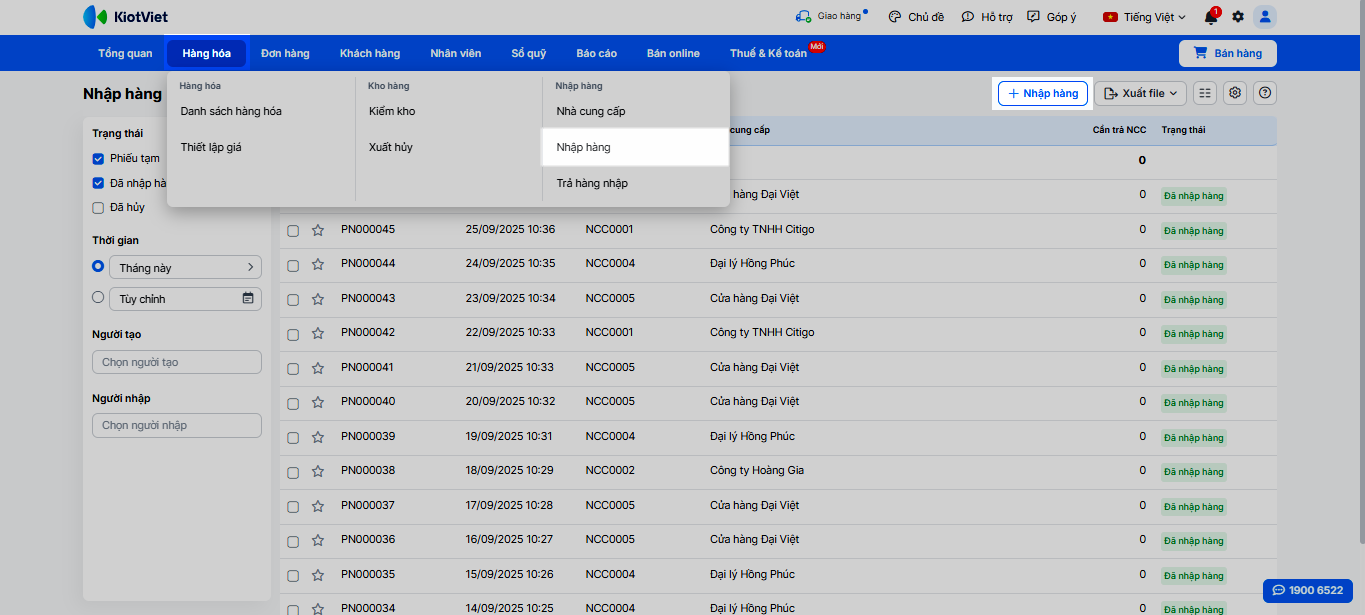Click the Chọn người tạo input field
The width and height of the screenshot is (1365, 615).
(x=176, y=362)
